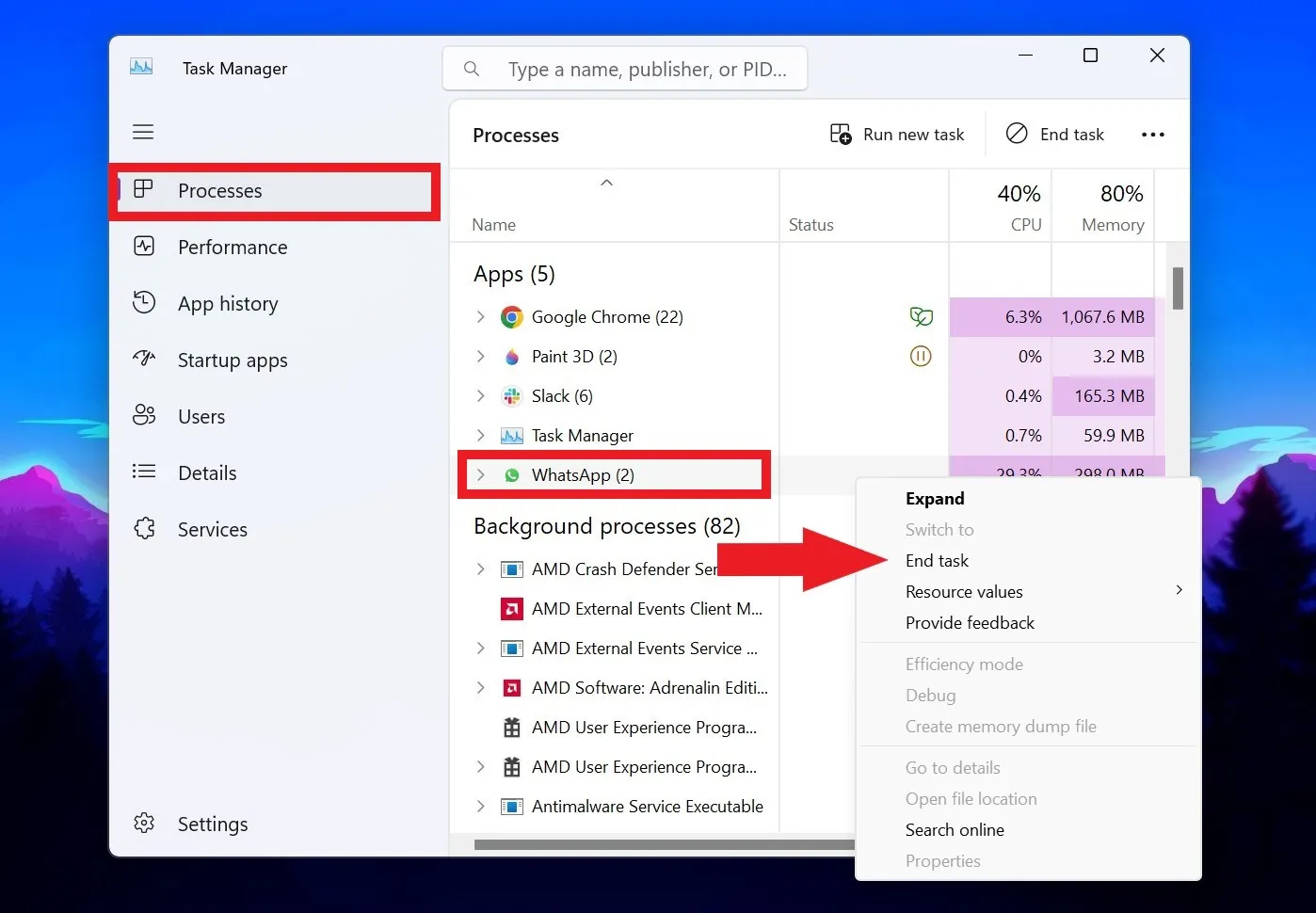Click the Task Manager title bar icon

click(x=141, y=67)
